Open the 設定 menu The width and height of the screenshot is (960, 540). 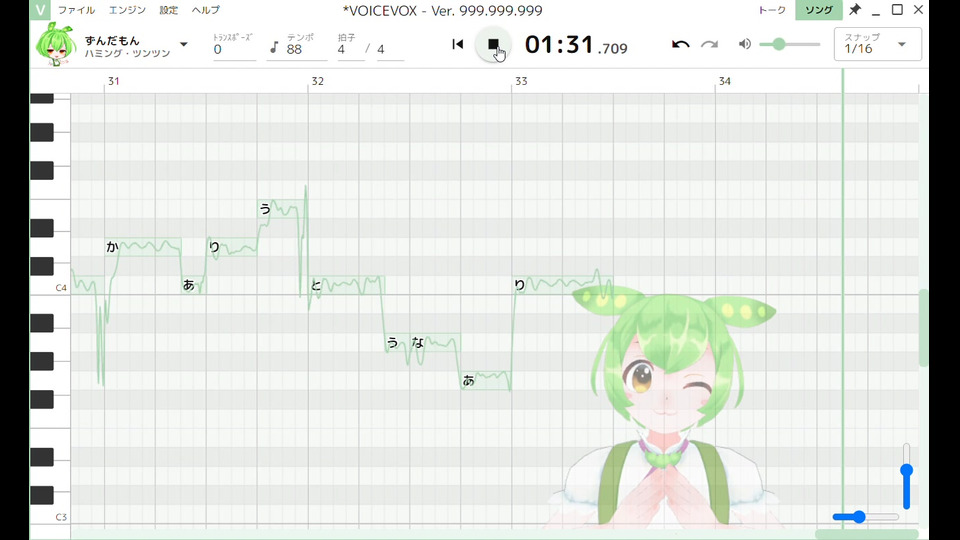(x=168, y=10)
